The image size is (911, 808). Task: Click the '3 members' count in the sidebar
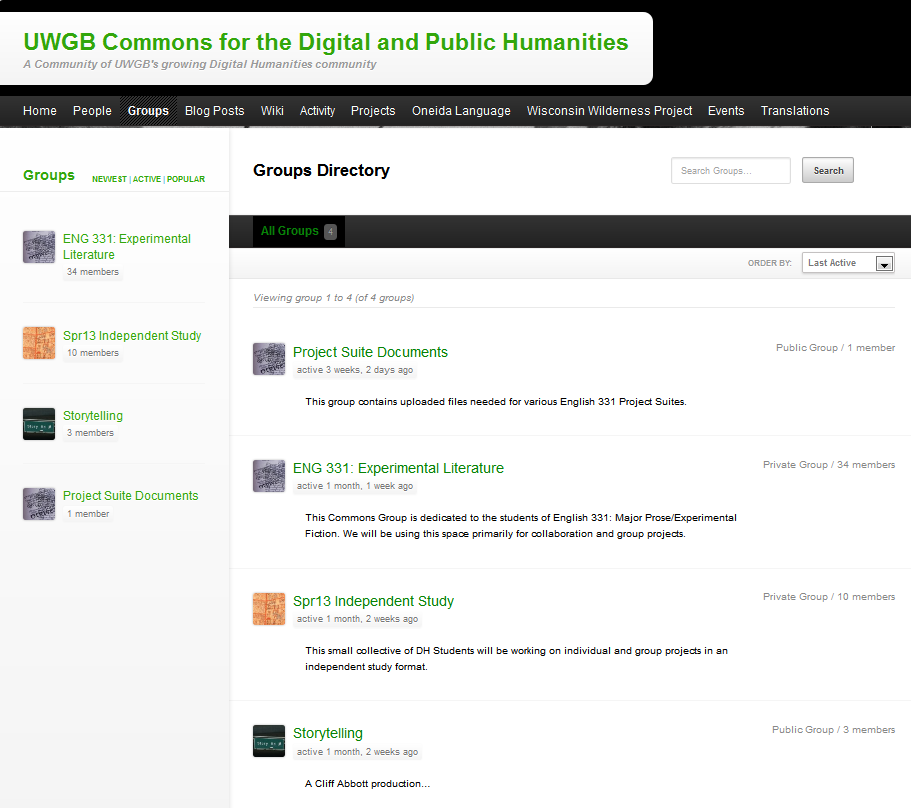(x=90, y=433)
